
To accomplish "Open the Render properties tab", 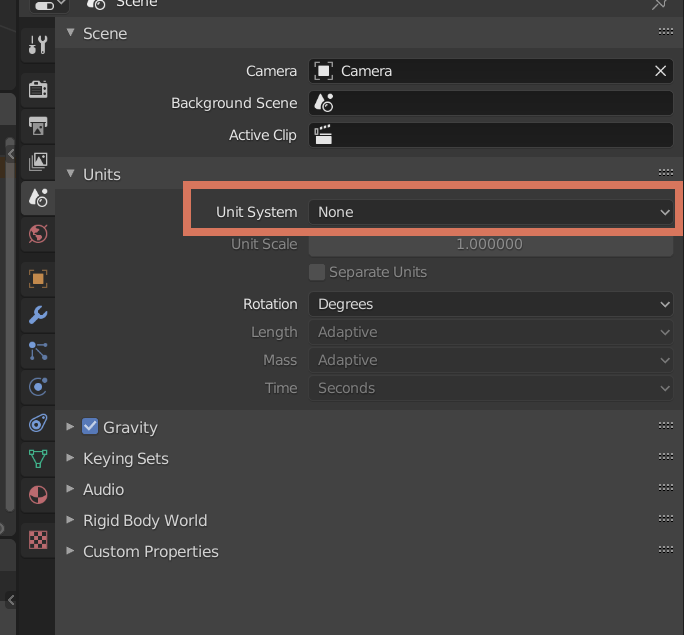I will coord(38,89).
